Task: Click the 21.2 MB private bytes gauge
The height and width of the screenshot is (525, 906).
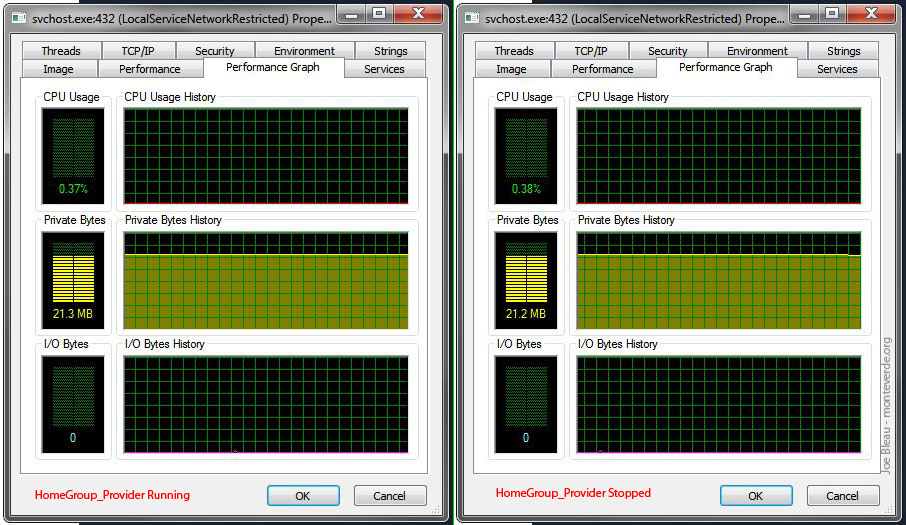Action: click(526, 280)
